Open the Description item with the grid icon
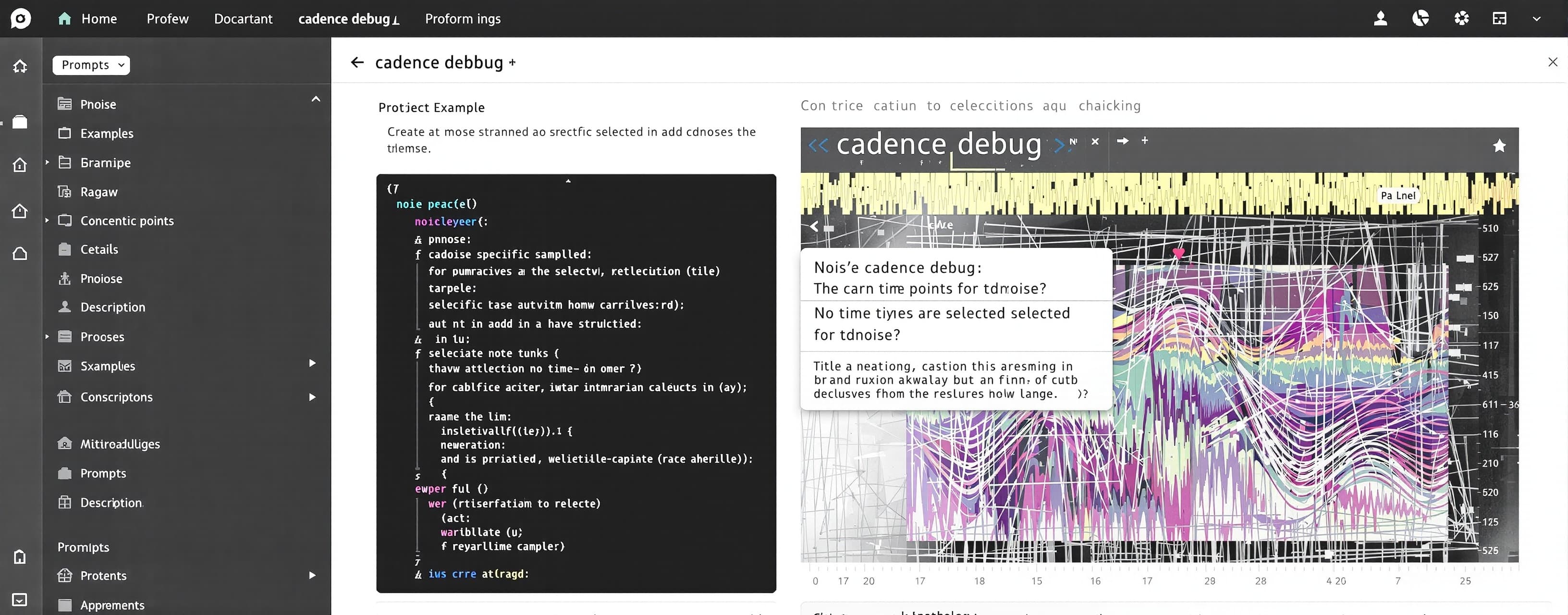 [111, 503]
